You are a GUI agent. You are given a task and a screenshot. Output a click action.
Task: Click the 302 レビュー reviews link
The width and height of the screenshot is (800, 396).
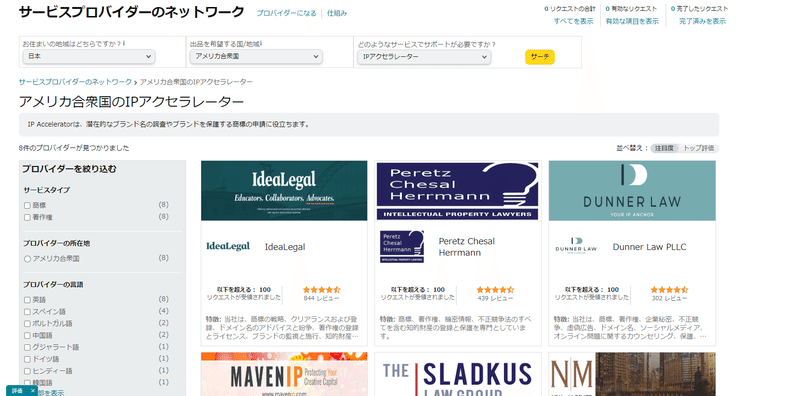669,299
